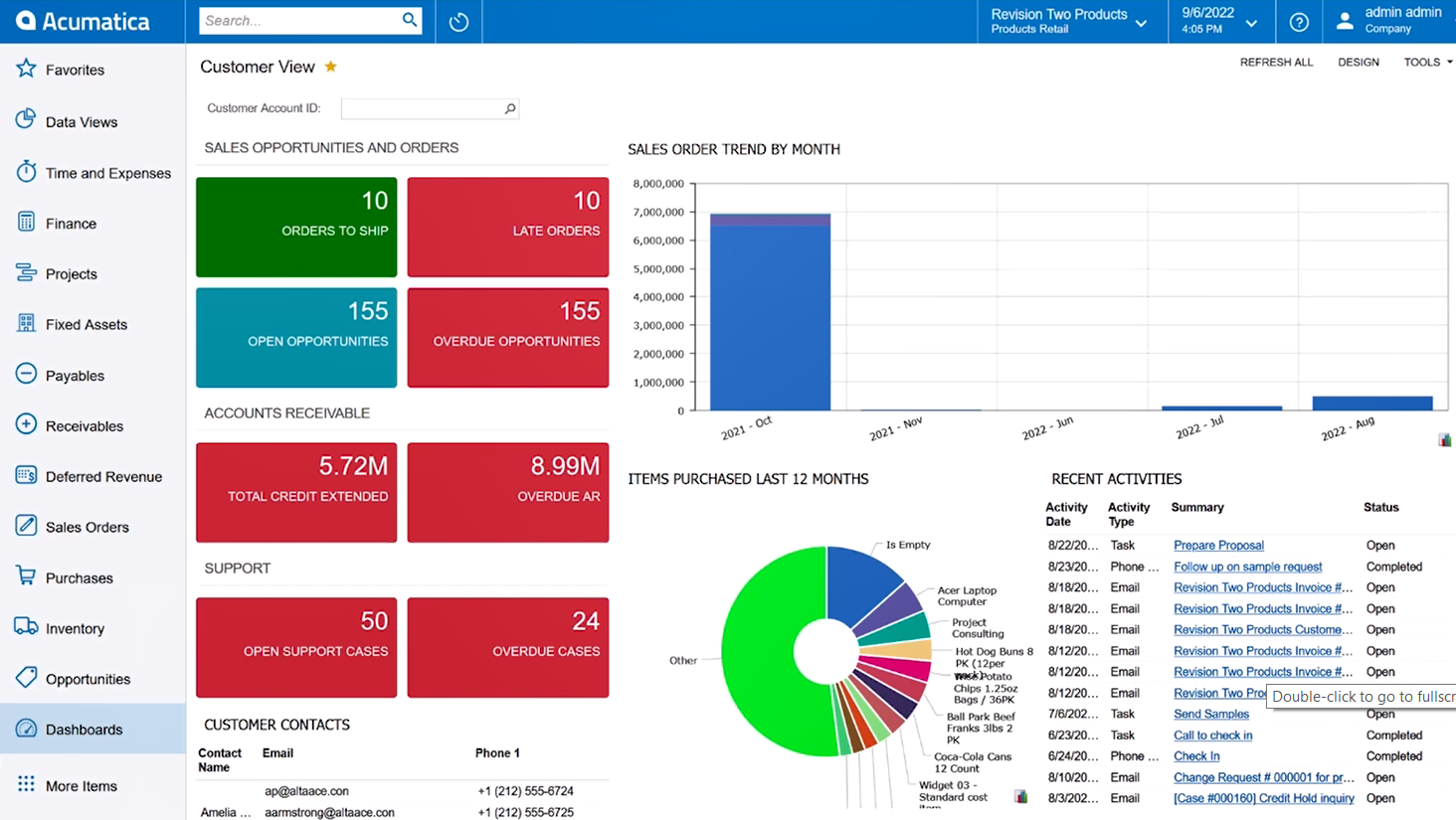Click the Help question mark icon
The width and height of the screenshot is (1456, 820).
pyautogui.click(x=1299, y=21)
